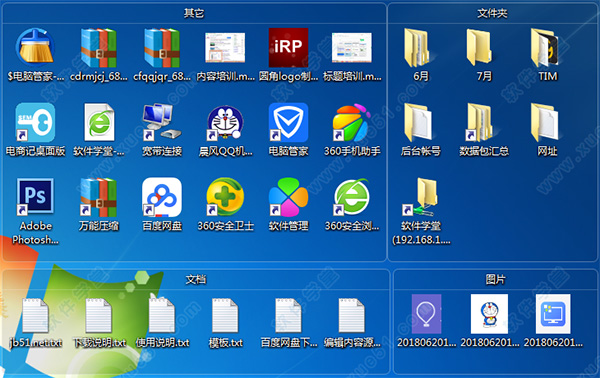Open the Doraemon image thumbnail
The width and height of the screenshot is (600, 378).
point(489,314)
